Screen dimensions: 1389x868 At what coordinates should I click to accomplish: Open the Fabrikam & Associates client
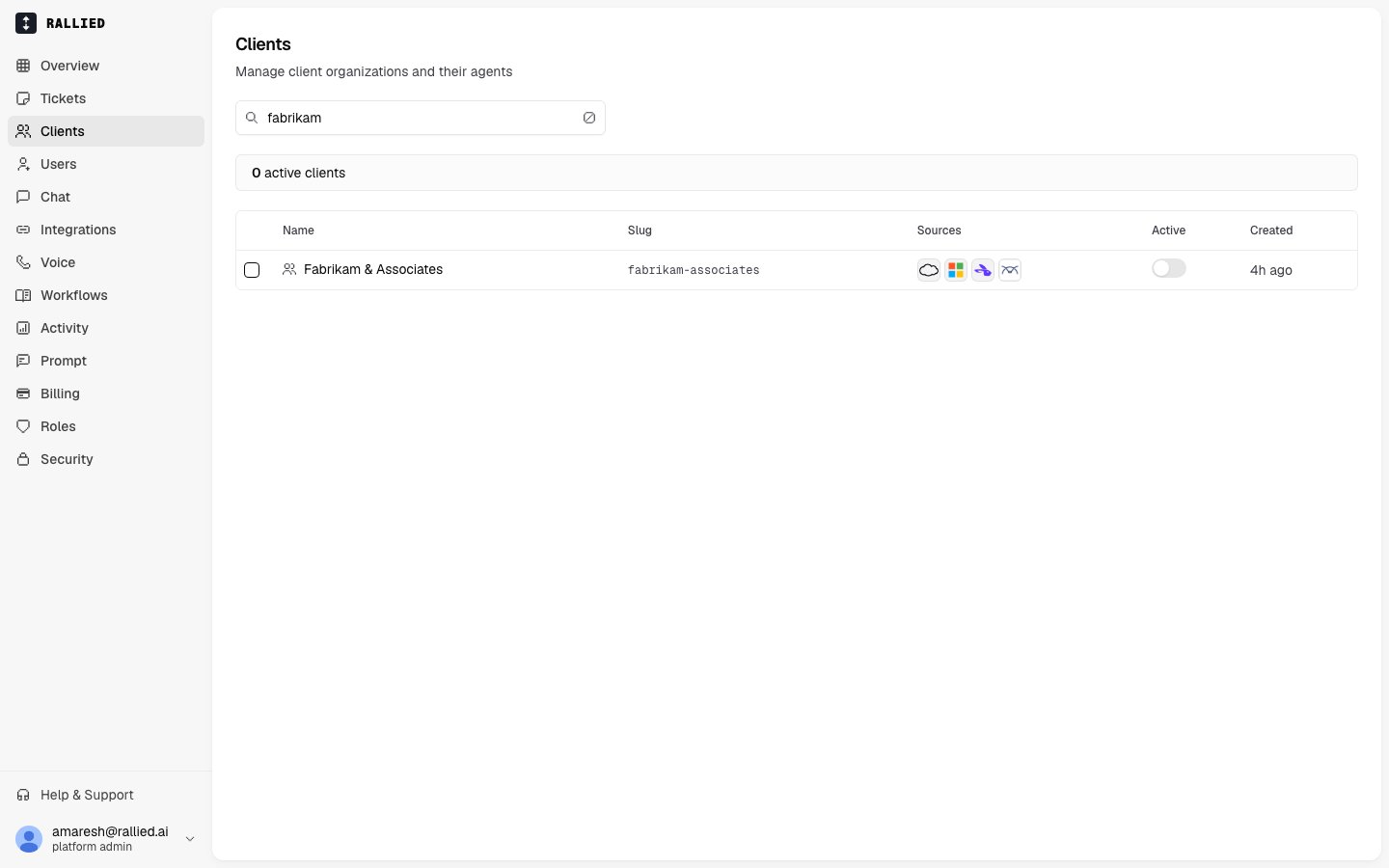[x=373, y=269]
